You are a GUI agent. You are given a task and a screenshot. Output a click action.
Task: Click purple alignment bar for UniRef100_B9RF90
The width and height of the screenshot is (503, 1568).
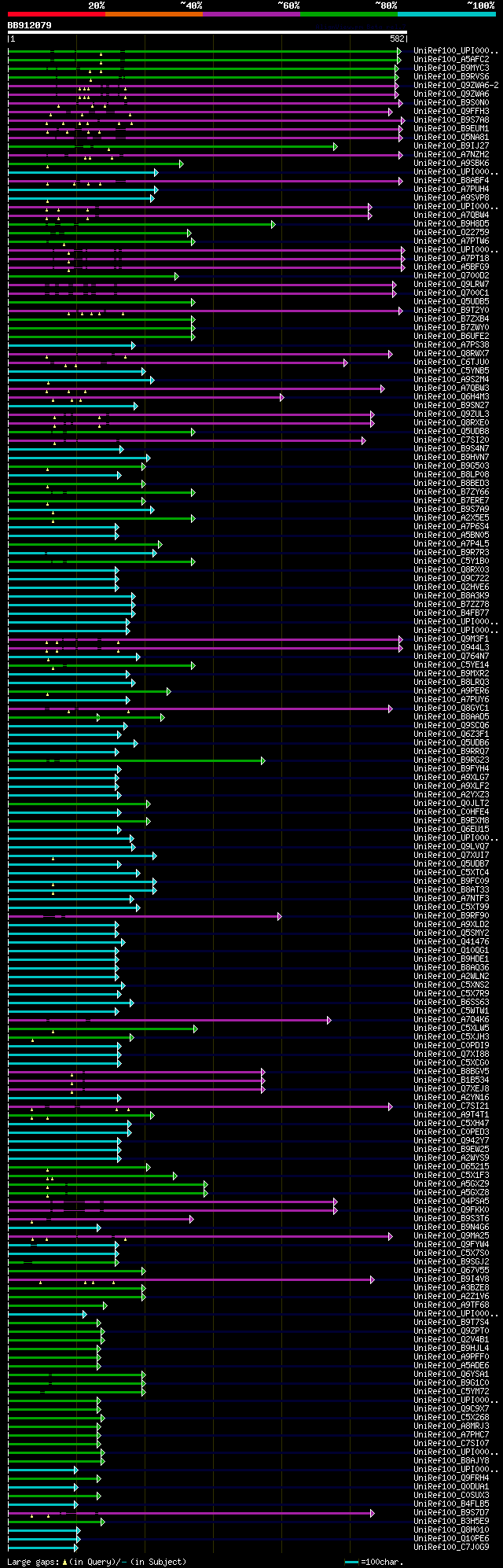point(145,915)
